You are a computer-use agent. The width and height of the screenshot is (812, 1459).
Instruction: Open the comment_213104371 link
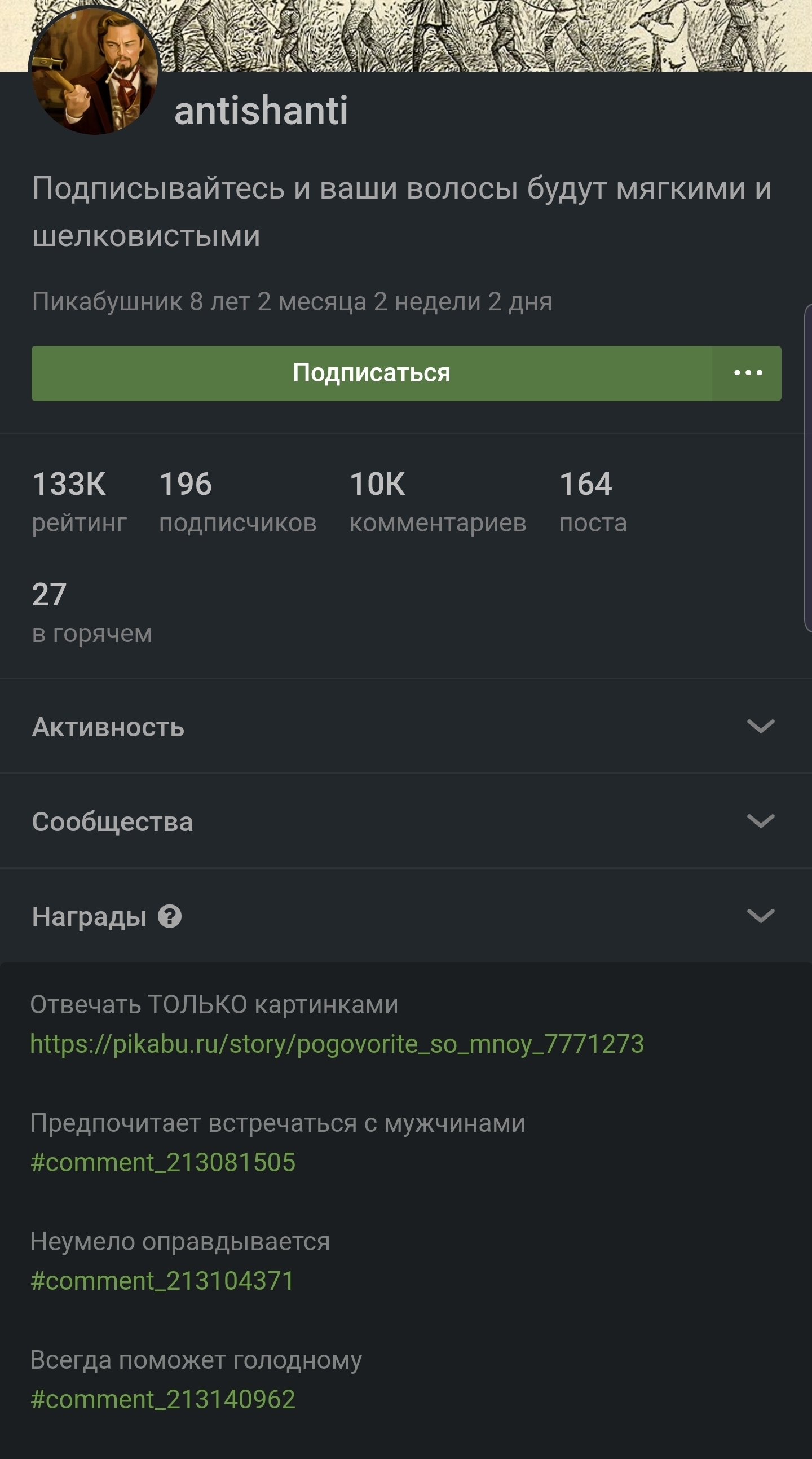(162, 1281)
